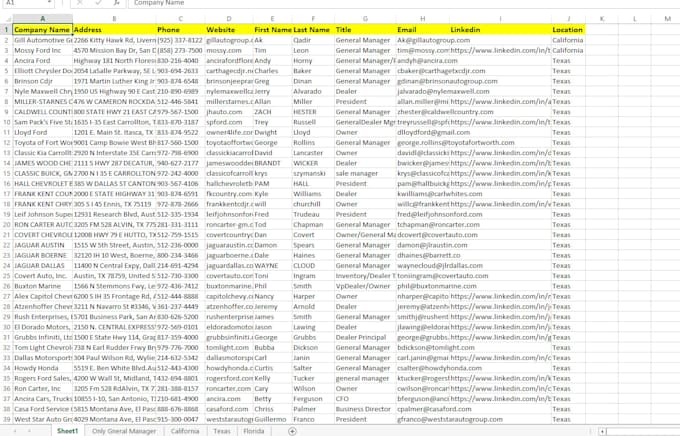
Task: Click the (925) 337-8122 phone cell
Action: click(x=180, y=40)
